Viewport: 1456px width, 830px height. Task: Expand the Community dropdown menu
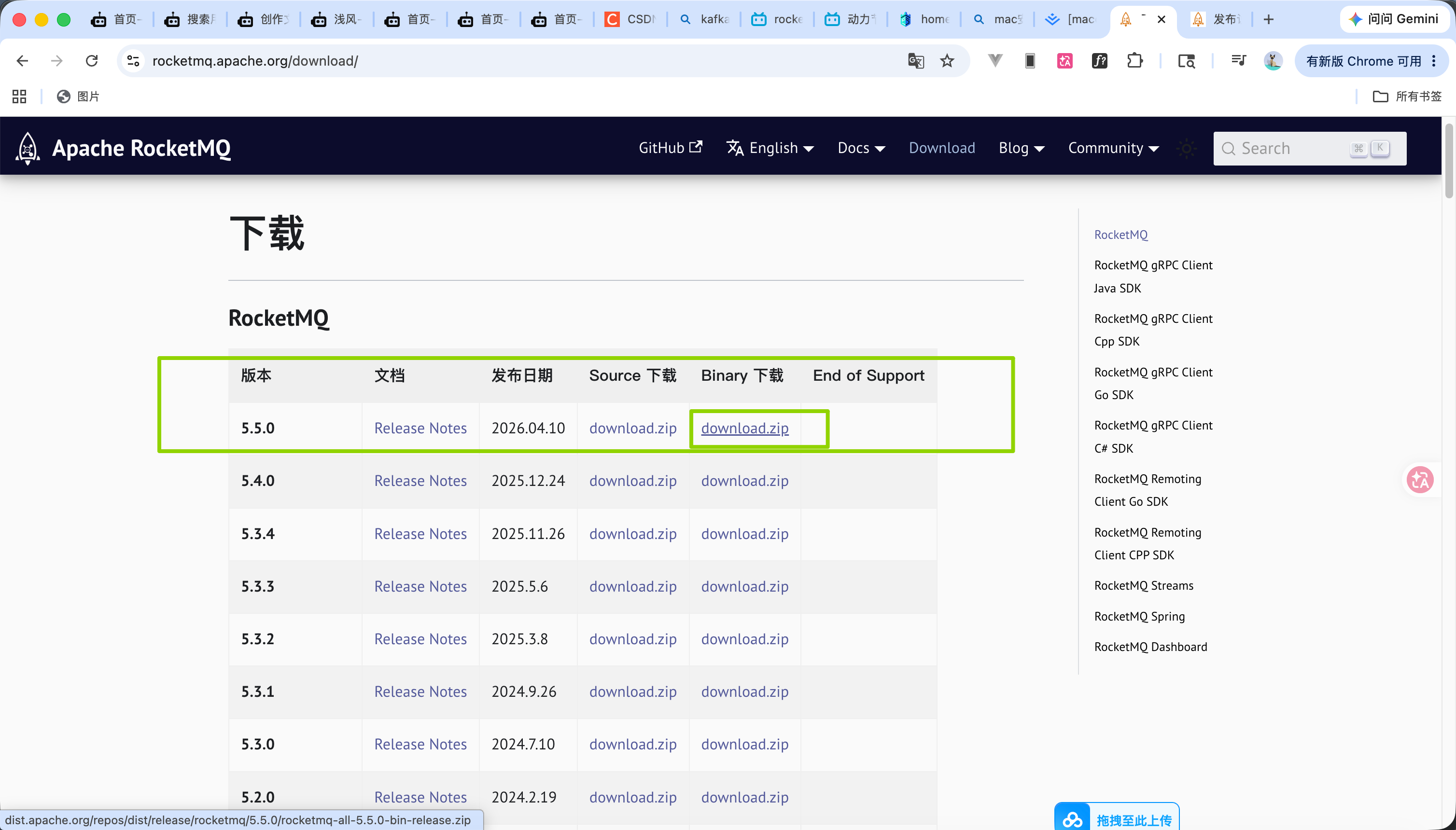1113,148
